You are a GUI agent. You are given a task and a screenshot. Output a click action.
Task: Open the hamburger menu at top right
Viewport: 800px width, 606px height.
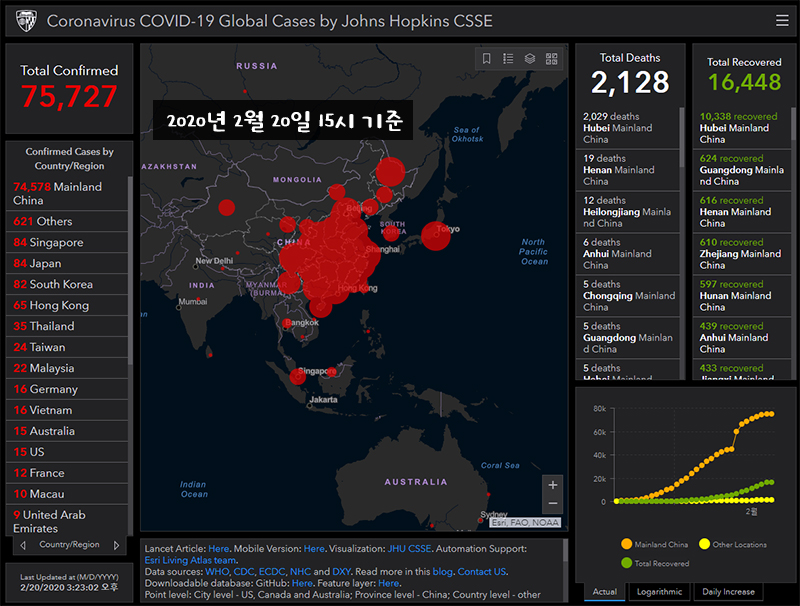pos(782,20)
